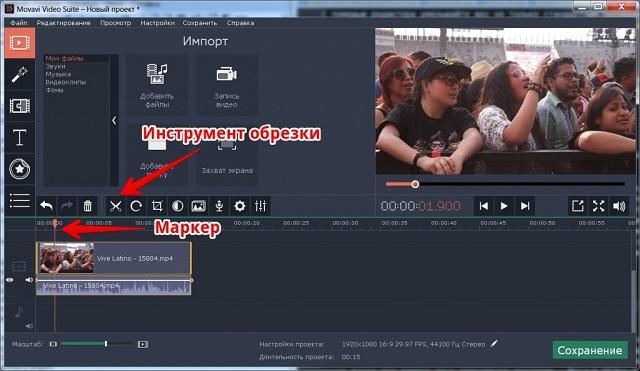Open the Файл menu
Image resolution: width=640 pixels, height=371 pixels.
pos(19,23)
